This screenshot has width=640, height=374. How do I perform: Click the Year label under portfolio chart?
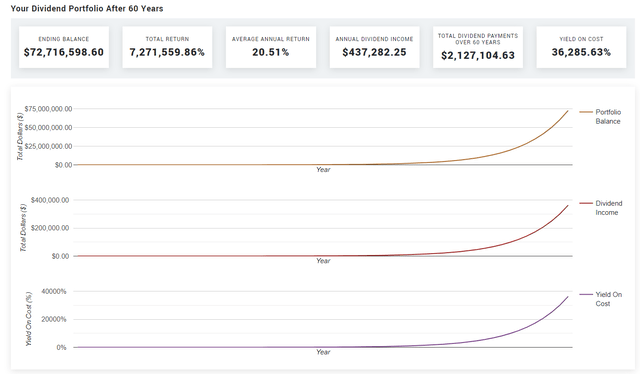coord(323,169)
